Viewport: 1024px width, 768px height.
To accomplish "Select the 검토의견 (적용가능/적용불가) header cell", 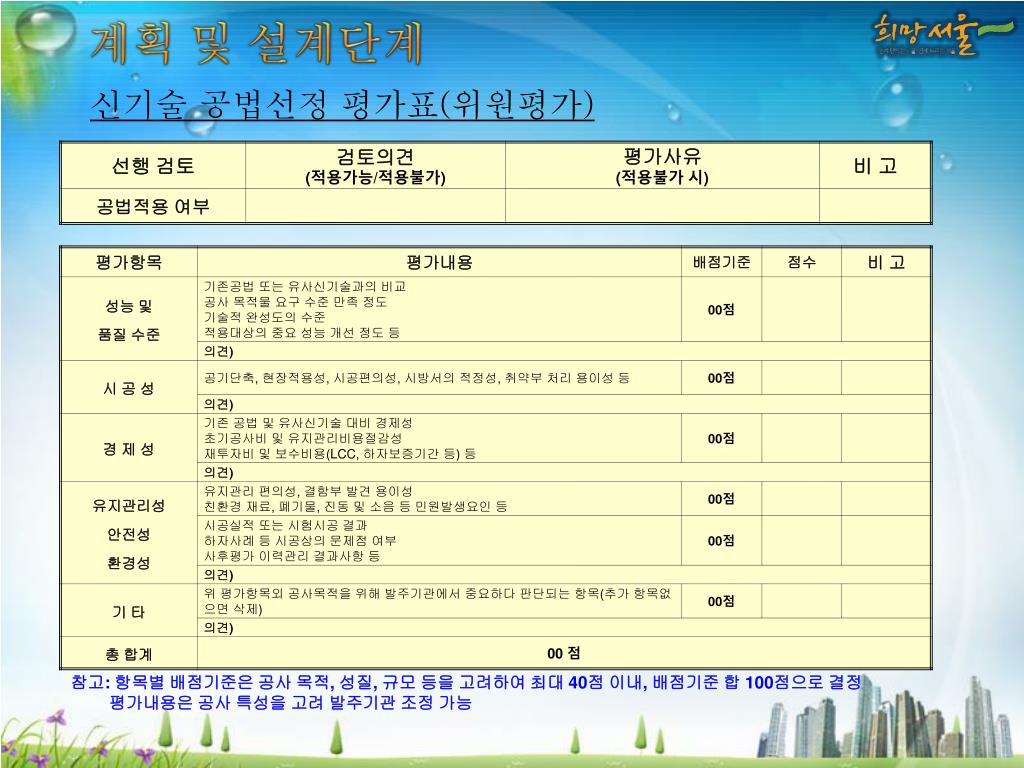I will [x=375, y=166].
